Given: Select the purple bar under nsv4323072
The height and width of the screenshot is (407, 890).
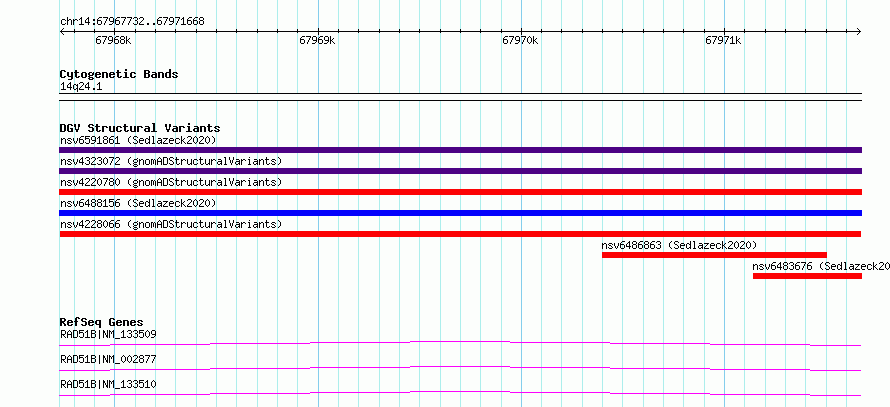Looking at the screenshot, I should pyautogui.click(x=460, y=171).
